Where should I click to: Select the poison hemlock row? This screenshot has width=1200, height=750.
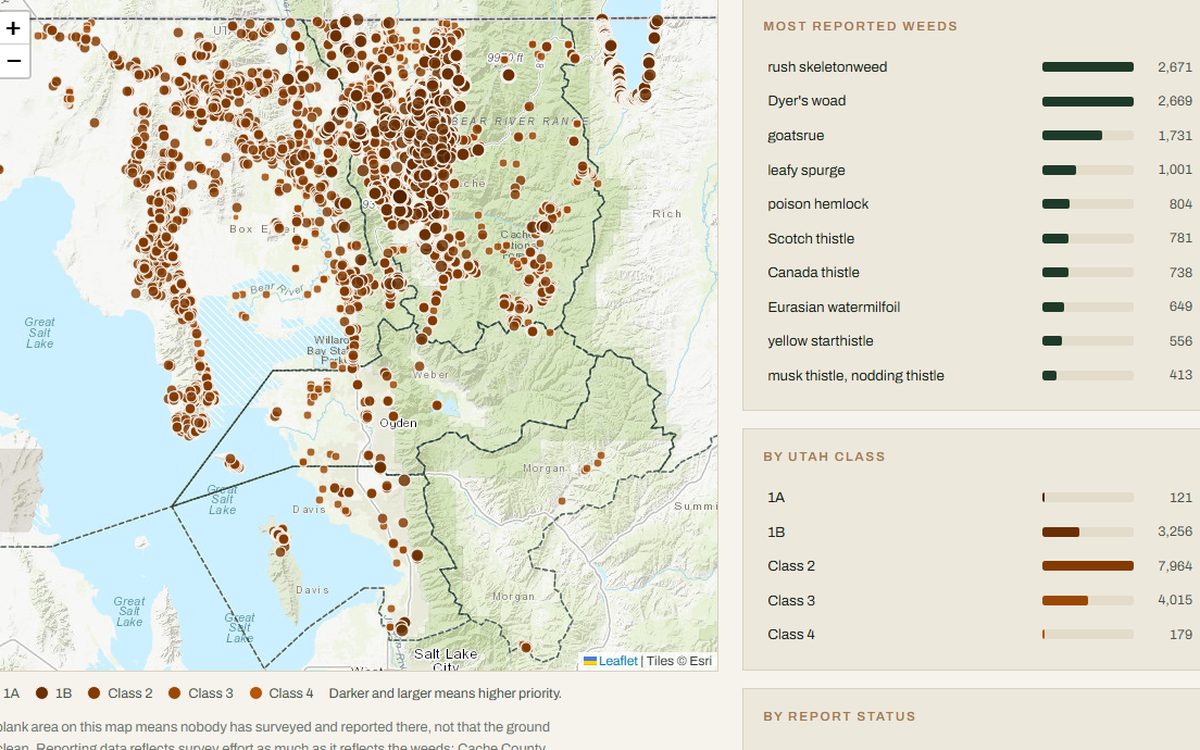click(979, 204)
